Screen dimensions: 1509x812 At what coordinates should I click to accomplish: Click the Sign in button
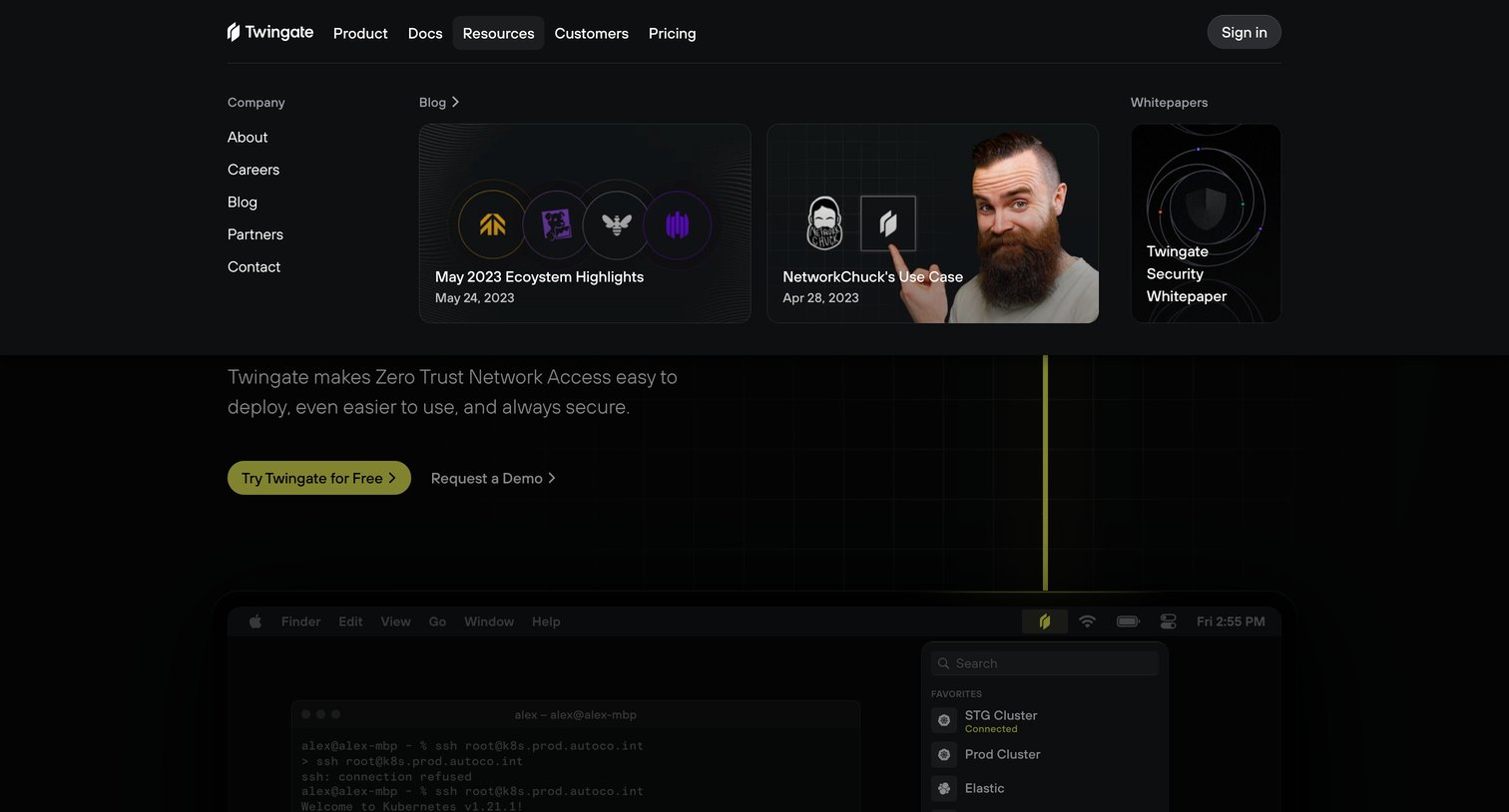click(1245, 32)
